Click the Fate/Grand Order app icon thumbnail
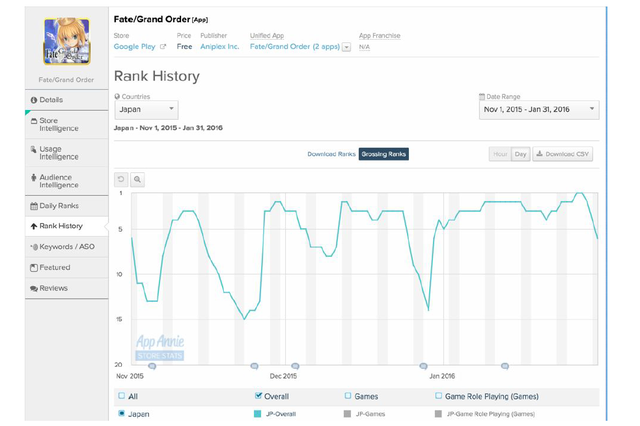640x426 pixels. pos(67,41)
